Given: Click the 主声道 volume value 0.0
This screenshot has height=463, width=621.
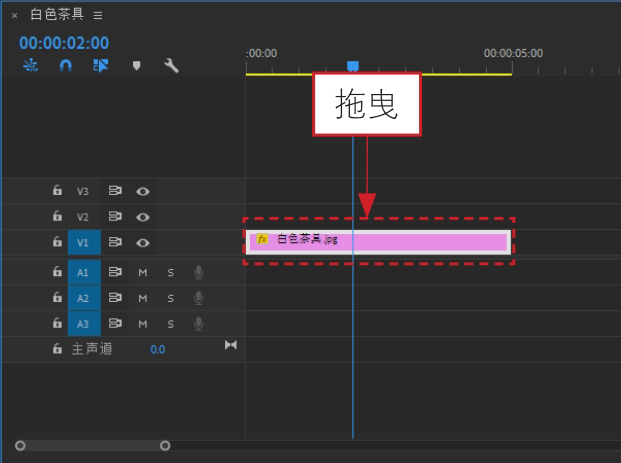Looking at the screenshot, I should point(158,349).
